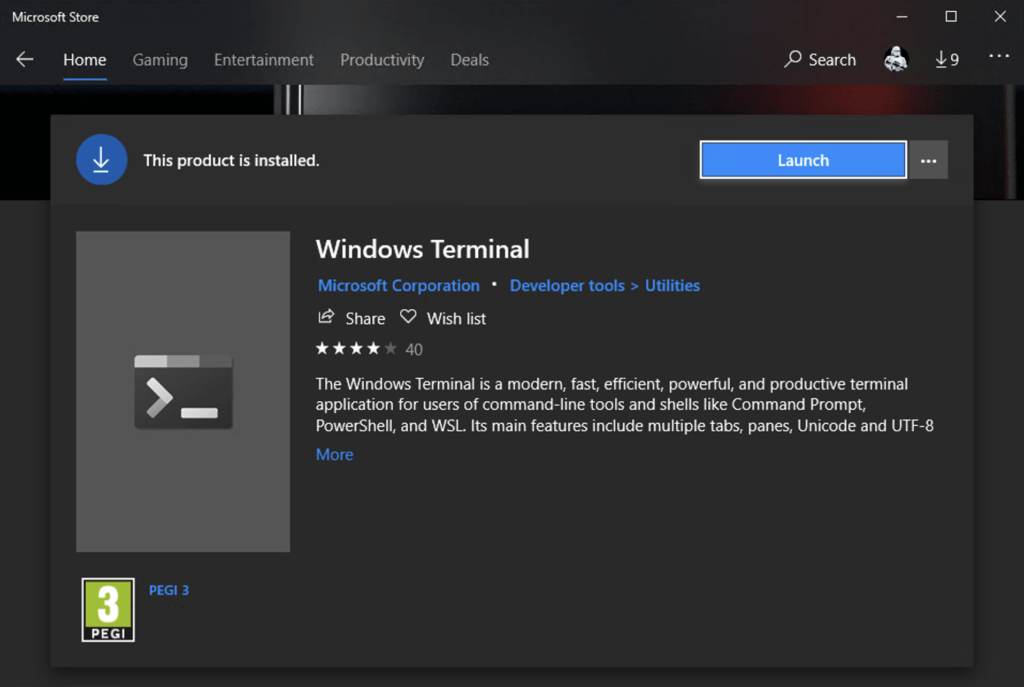Open more options beside Launch button
The height and width of the screenshot is (687, 1024).
pos(929,160)
